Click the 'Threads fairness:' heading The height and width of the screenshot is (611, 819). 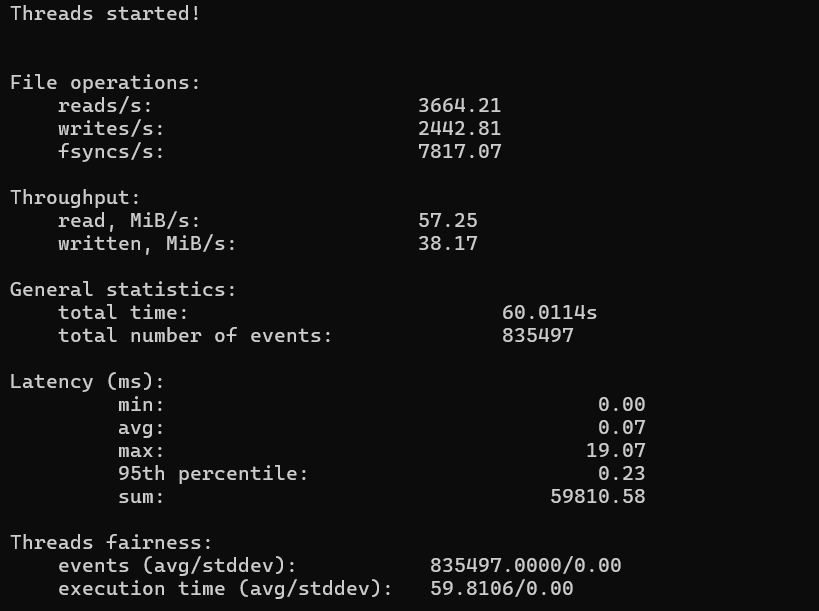(111, 542)
